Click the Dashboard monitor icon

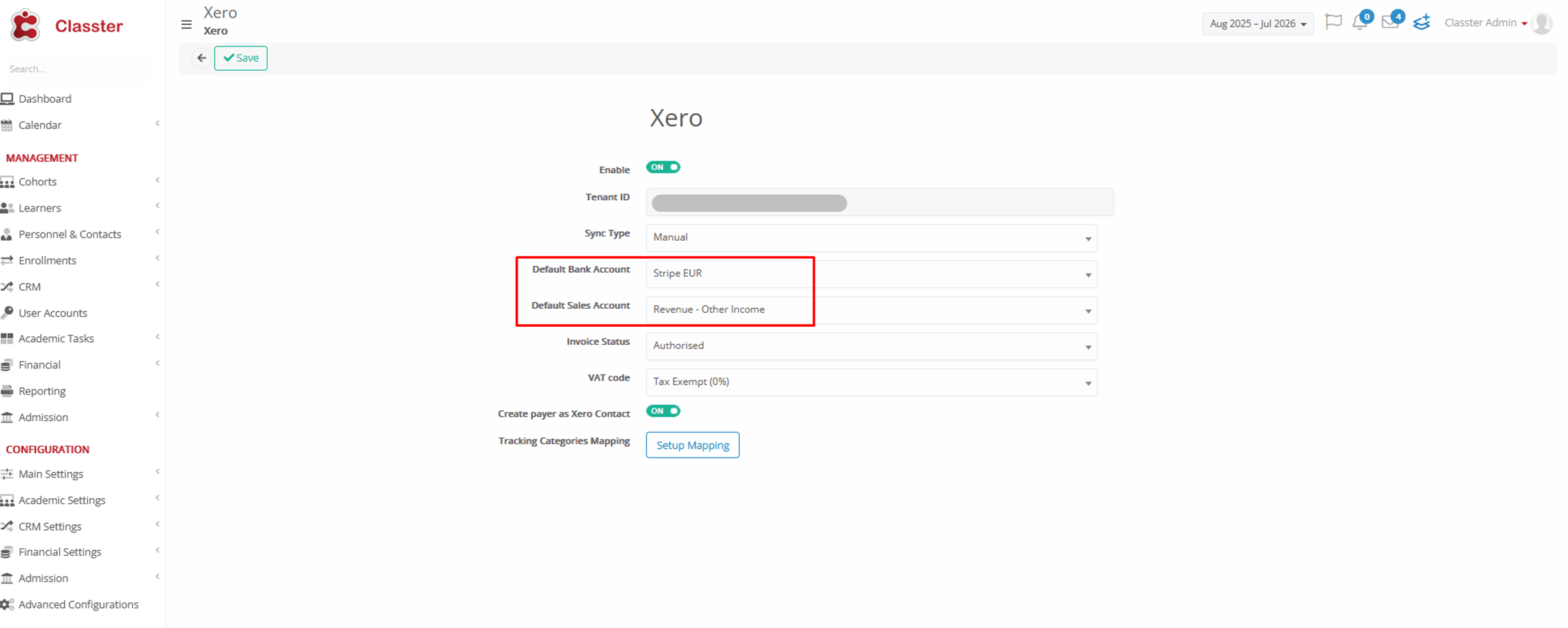(8, 99)
